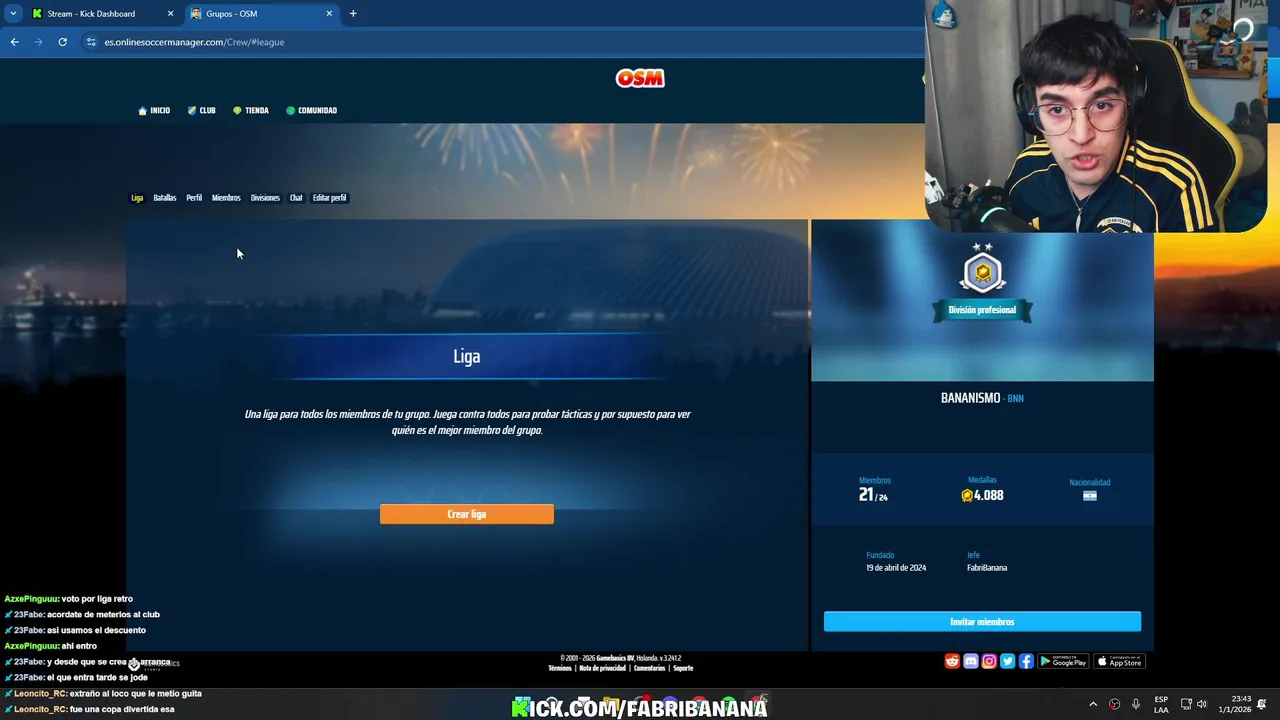Open a new browser tab with plus
Viewport: 1280px width, 720px height.
[353, 13]
